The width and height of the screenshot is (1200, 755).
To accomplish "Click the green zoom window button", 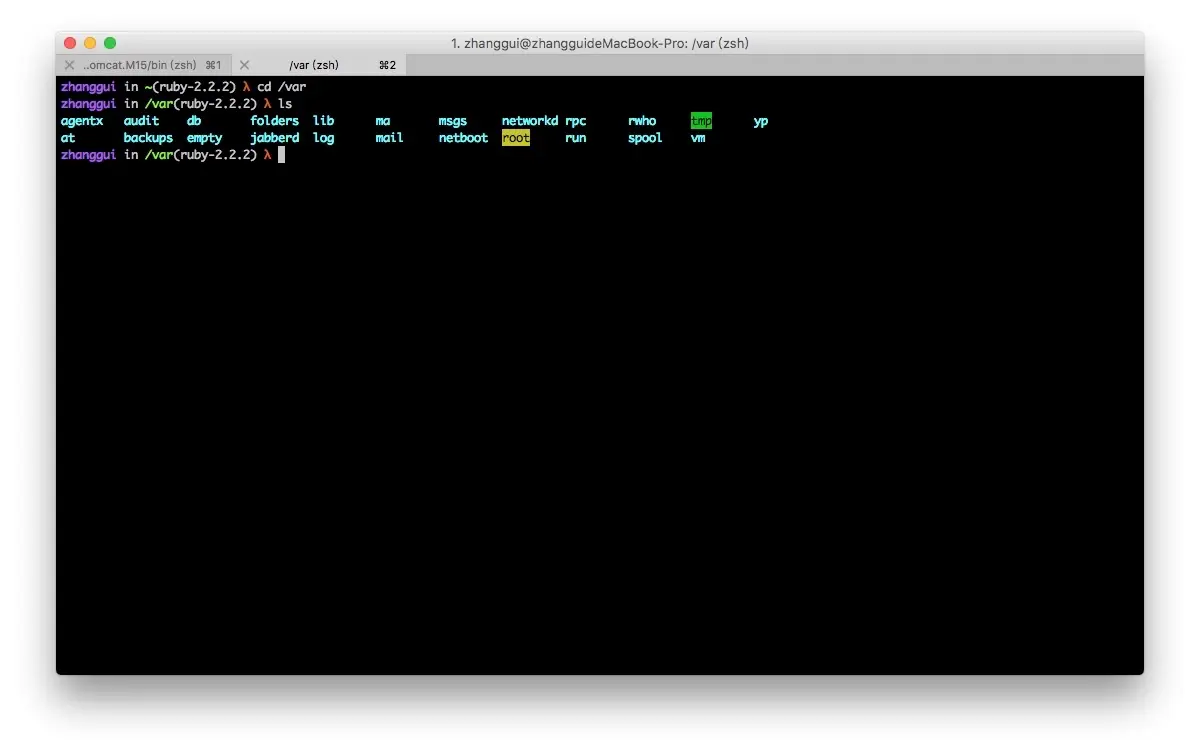I will (x=110, y=43).
